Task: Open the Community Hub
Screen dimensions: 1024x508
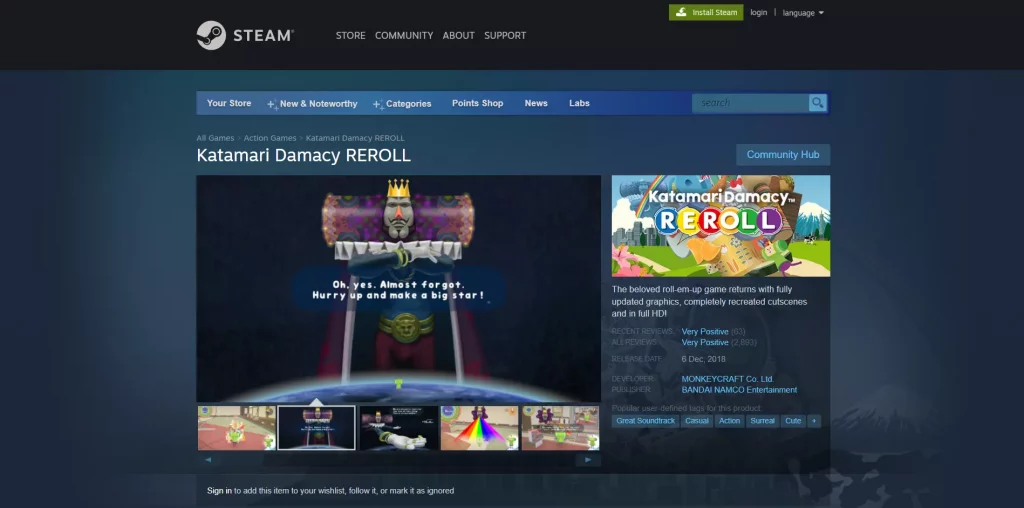Action: pyautogui.click(x=783, y=155)
